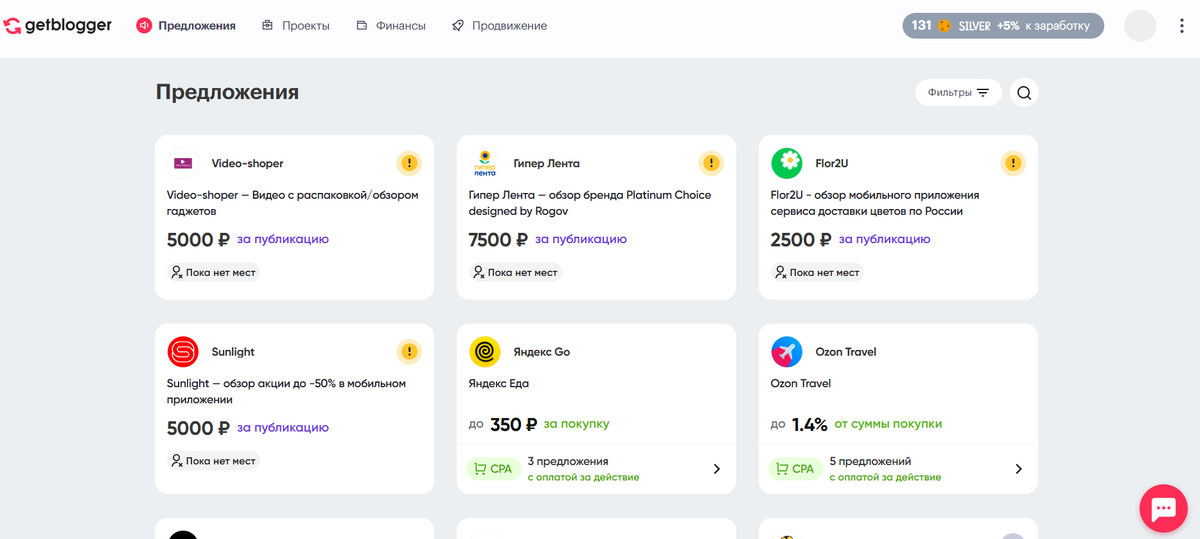Click the Sunlight brand logo
Viewport: 1200px width, 539px height.
coord(183,352)
